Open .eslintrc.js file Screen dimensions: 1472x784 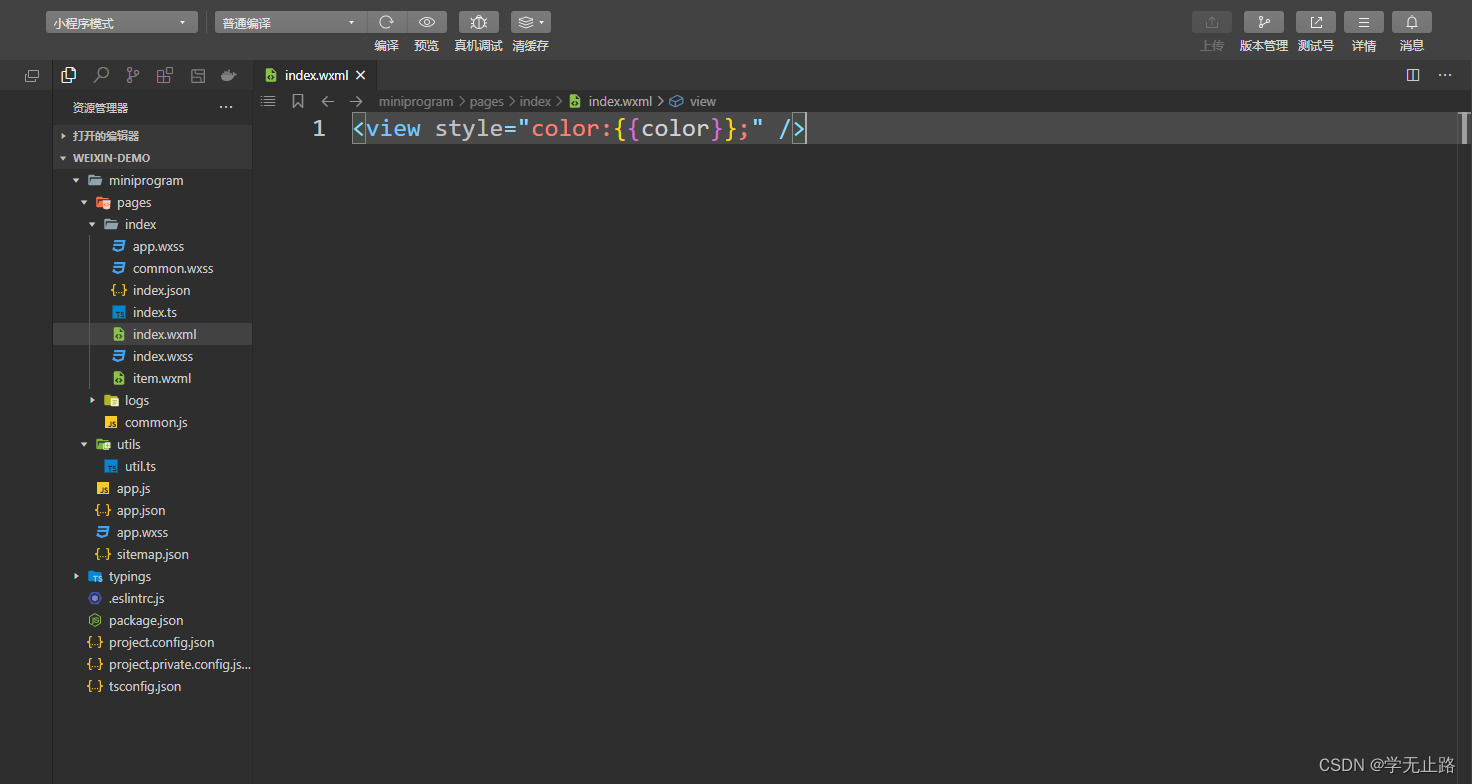point(152,599)
